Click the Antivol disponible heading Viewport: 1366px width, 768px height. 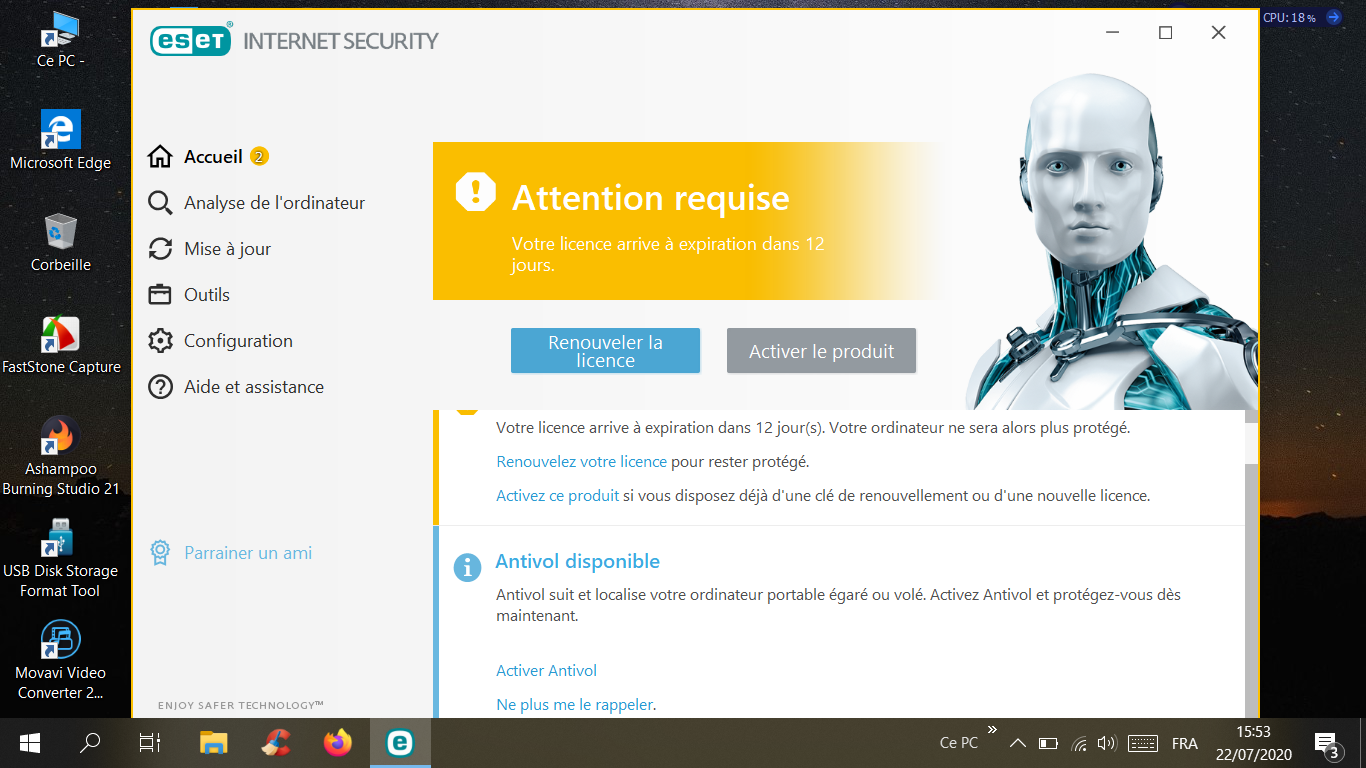[x=578, y=562]
